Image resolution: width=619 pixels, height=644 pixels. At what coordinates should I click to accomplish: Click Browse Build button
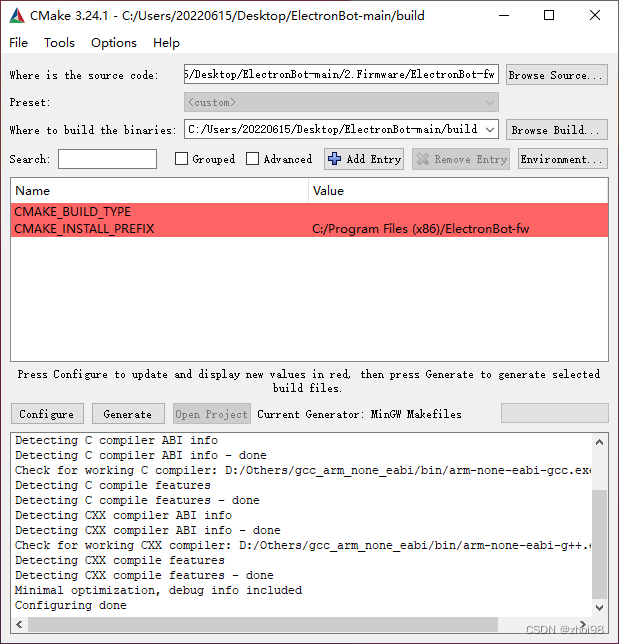557,130
